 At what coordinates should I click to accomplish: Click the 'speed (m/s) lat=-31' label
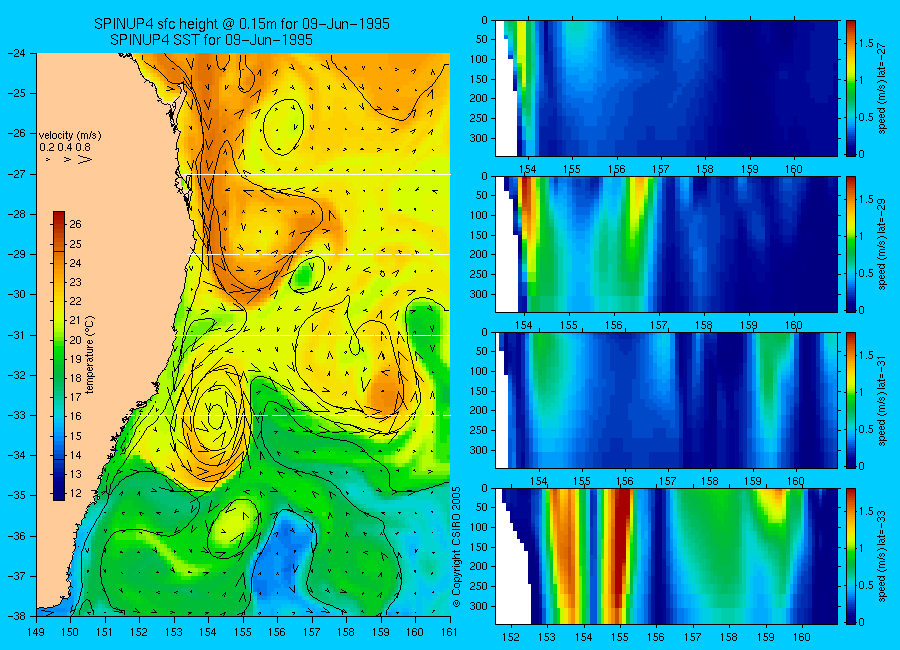click(883, 400)
